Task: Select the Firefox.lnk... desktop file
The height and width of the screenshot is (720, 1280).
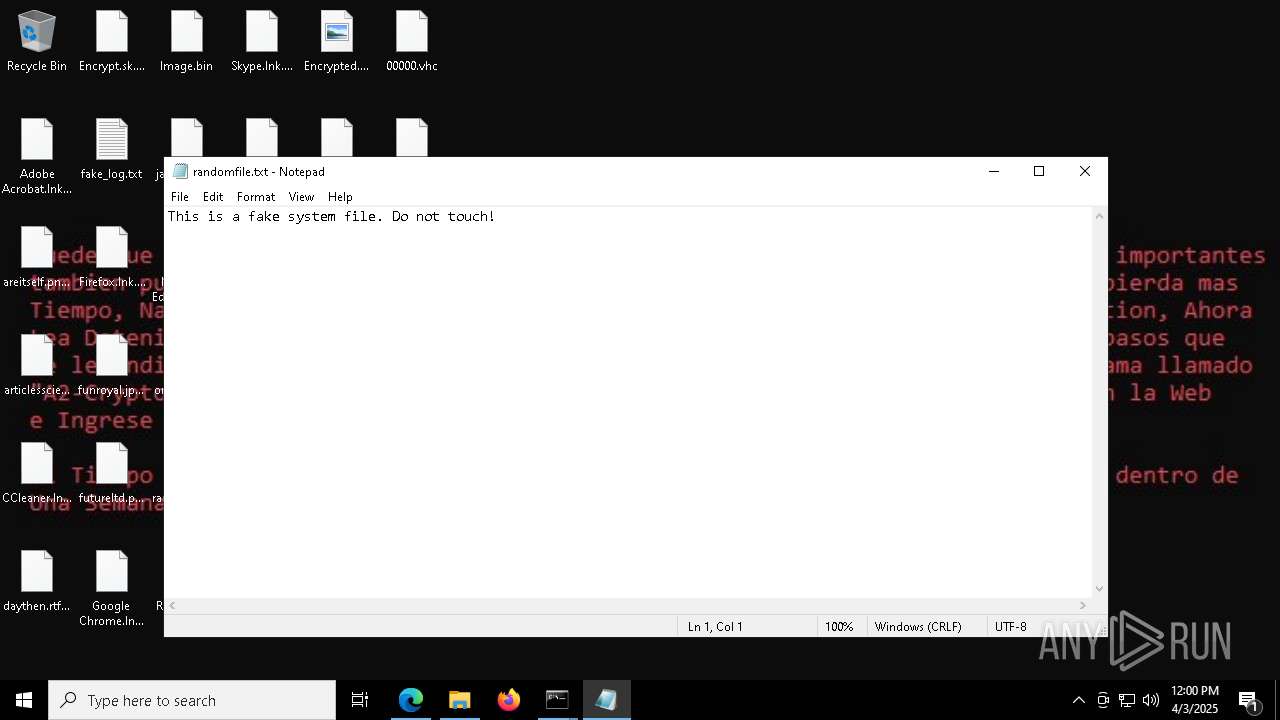Action: click(112, 258)
